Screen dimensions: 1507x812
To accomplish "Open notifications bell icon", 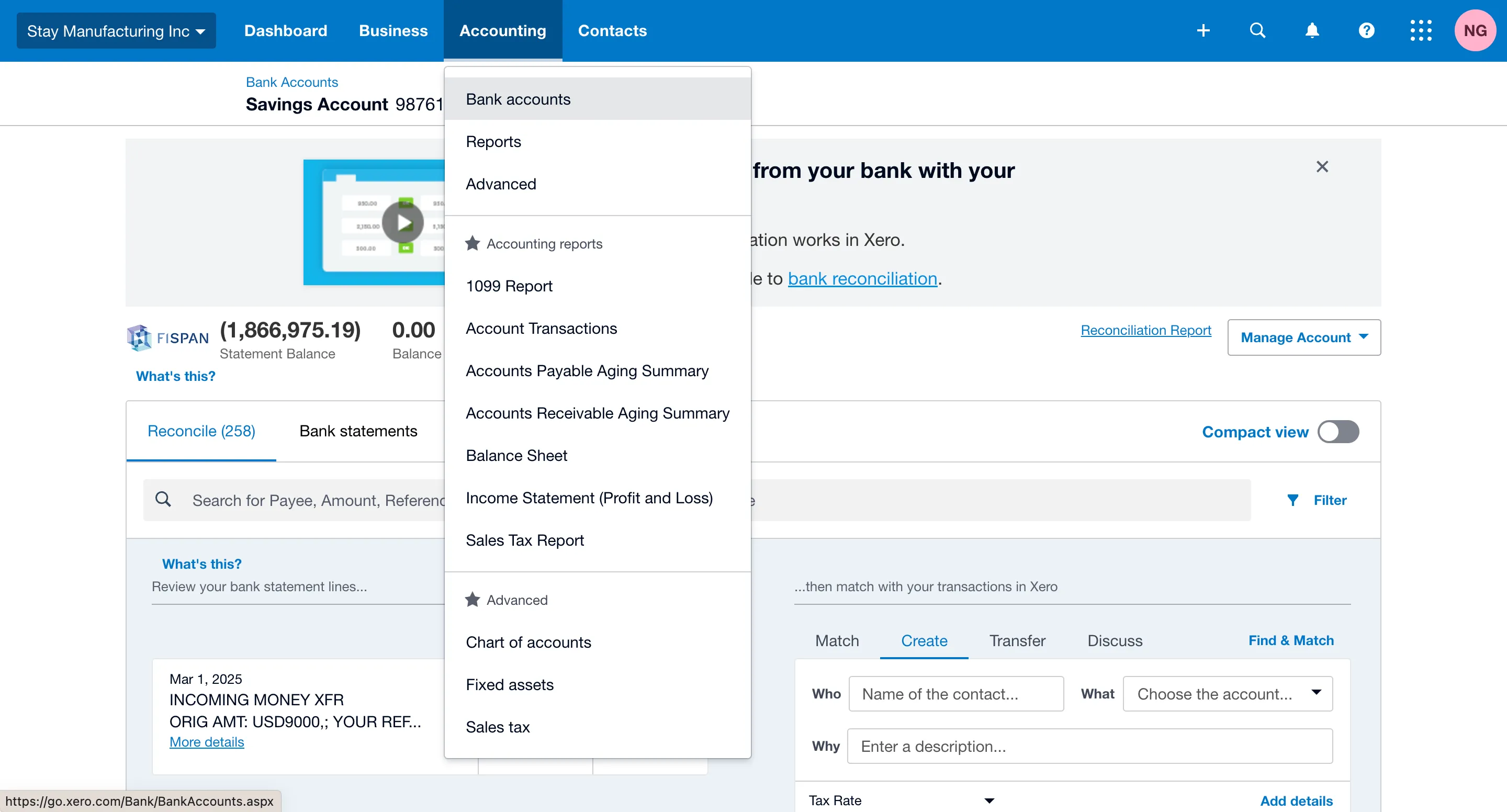I will pyautogui.click(x=1312, y=30).
